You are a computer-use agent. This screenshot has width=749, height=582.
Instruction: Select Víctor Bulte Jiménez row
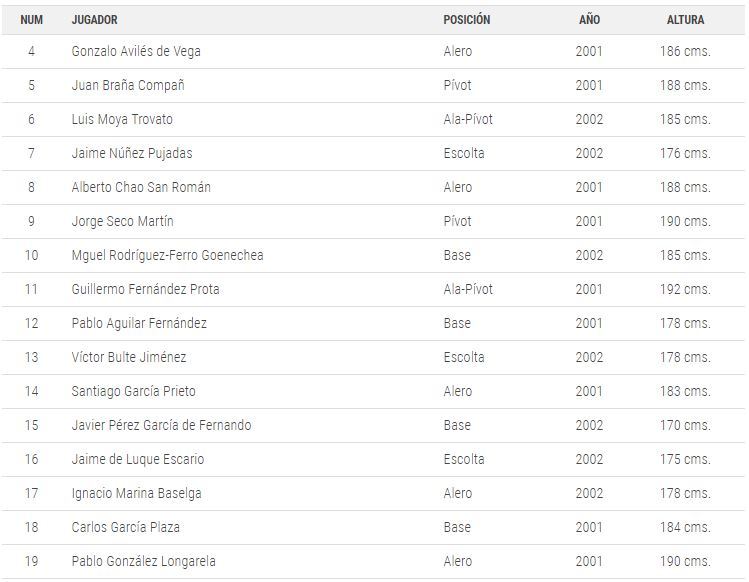point(373,357)
